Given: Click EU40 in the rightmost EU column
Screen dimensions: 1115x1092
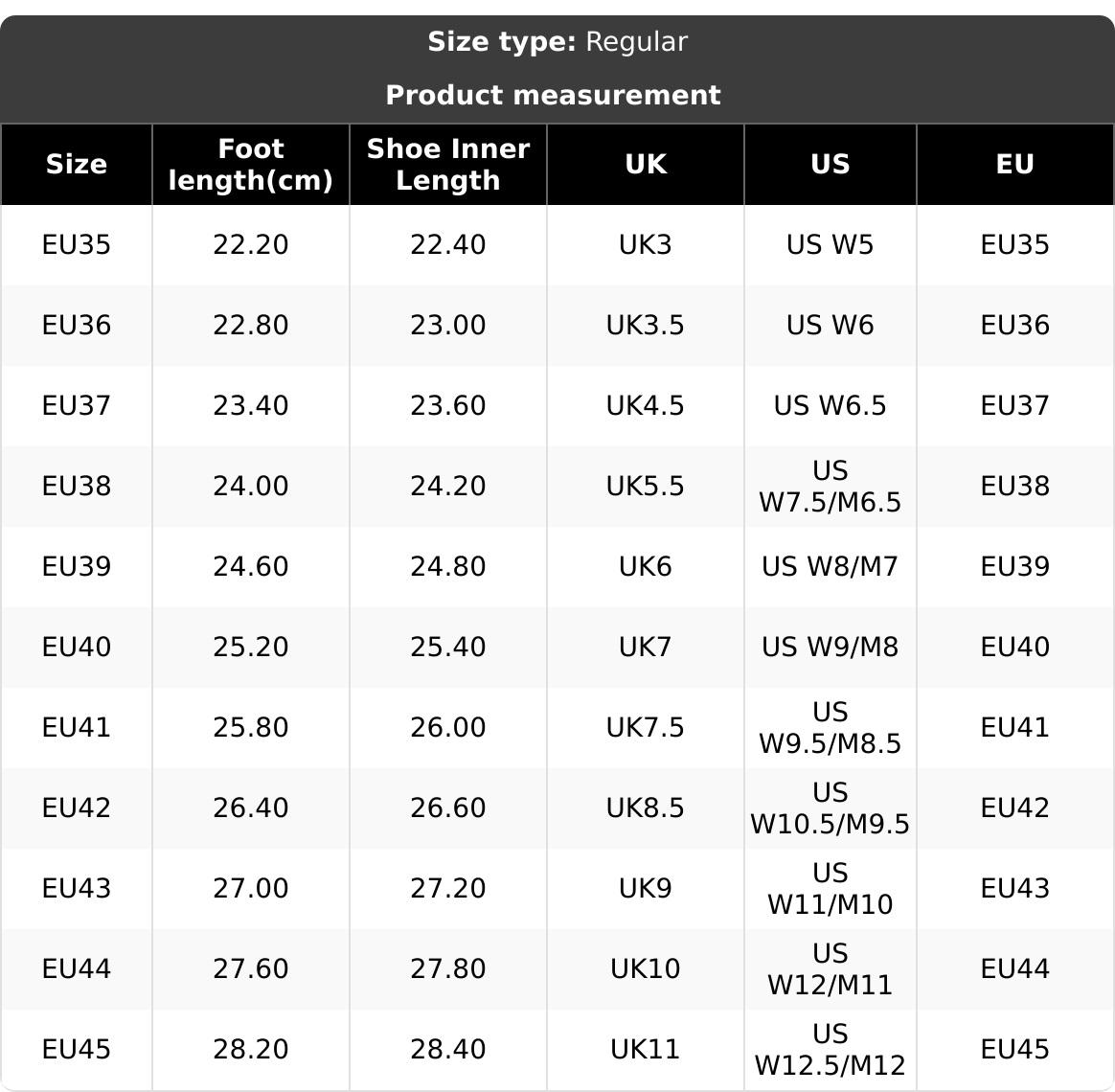Looking at the screenshot, I should point(1015,648).
